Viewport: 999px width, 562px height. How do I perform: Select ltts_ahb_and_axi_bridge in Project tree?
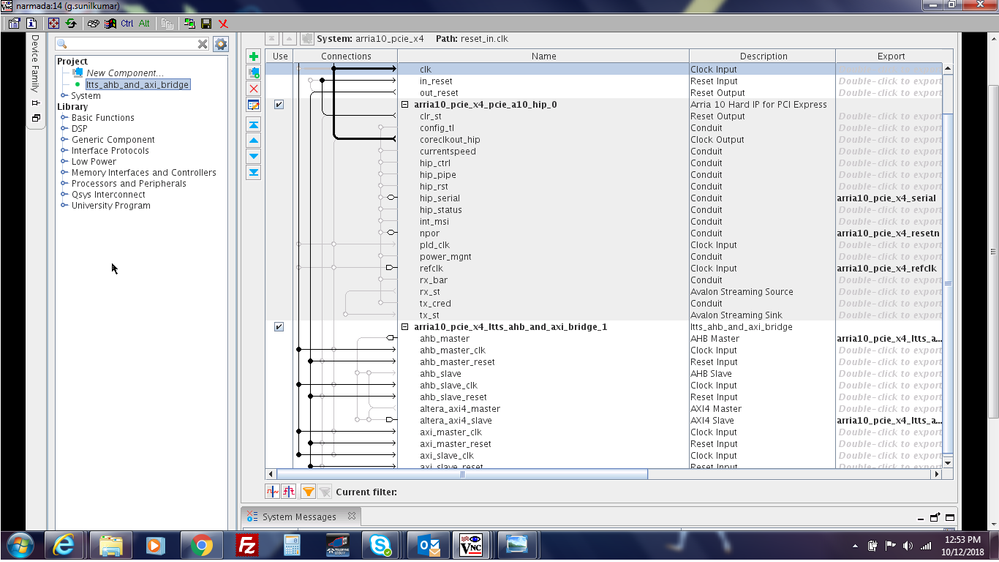137,85
